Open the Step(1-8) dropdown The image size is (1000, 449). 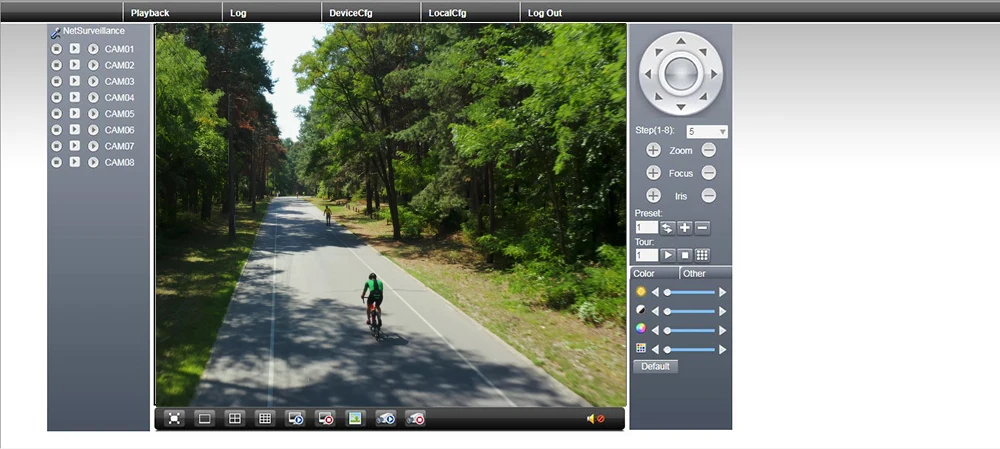706,131
